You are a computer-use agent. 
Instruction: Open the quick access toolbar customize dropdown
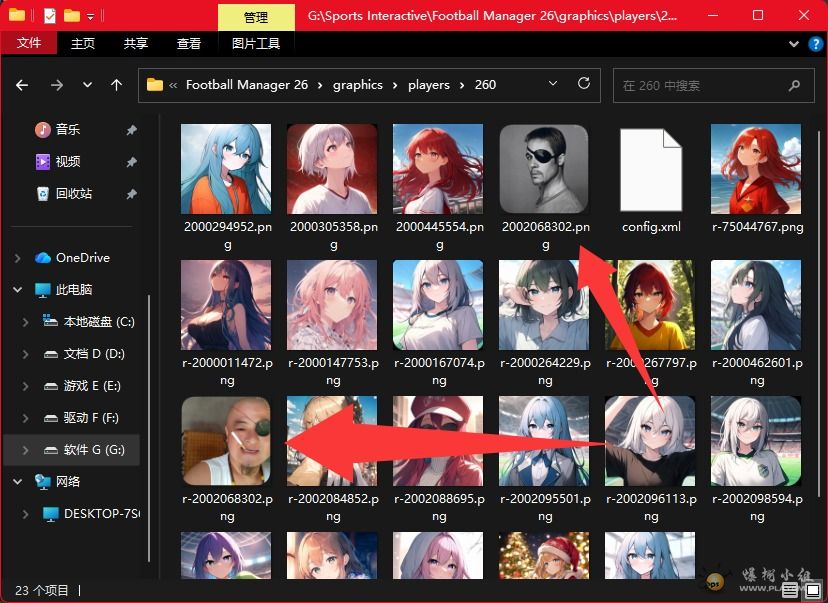tap(90, 15)
